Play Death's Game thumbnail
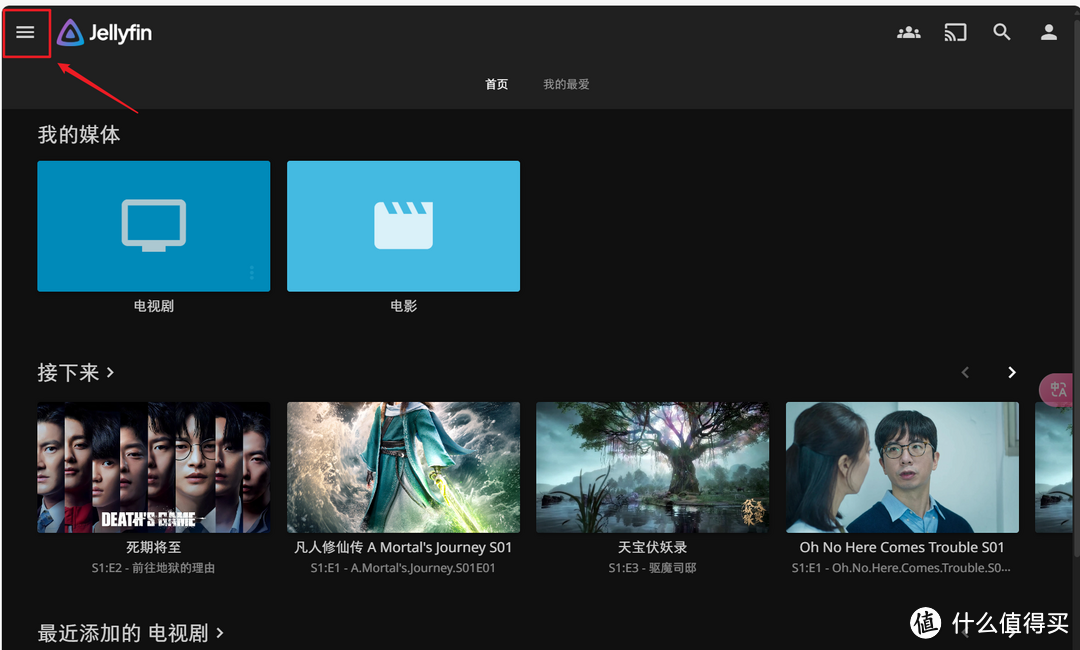 pyautogui.click(x=153, y=467)
